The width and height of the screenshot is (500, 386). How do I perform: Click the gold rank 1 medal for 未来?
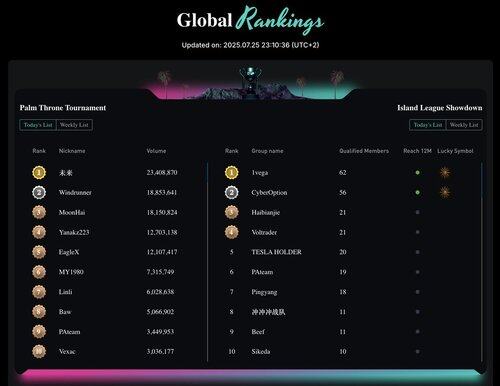coord(39,172)
